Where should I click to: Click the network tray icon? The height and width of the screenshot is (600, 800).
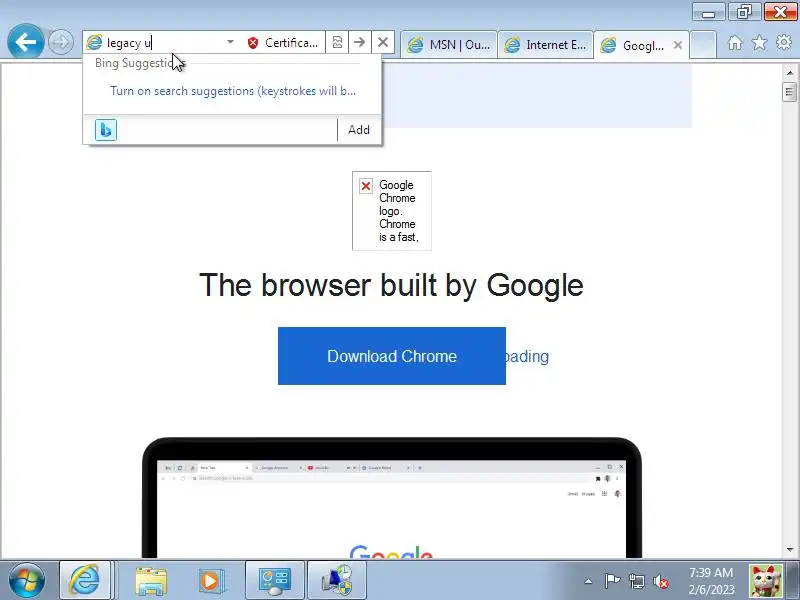(x=636, y=581)
